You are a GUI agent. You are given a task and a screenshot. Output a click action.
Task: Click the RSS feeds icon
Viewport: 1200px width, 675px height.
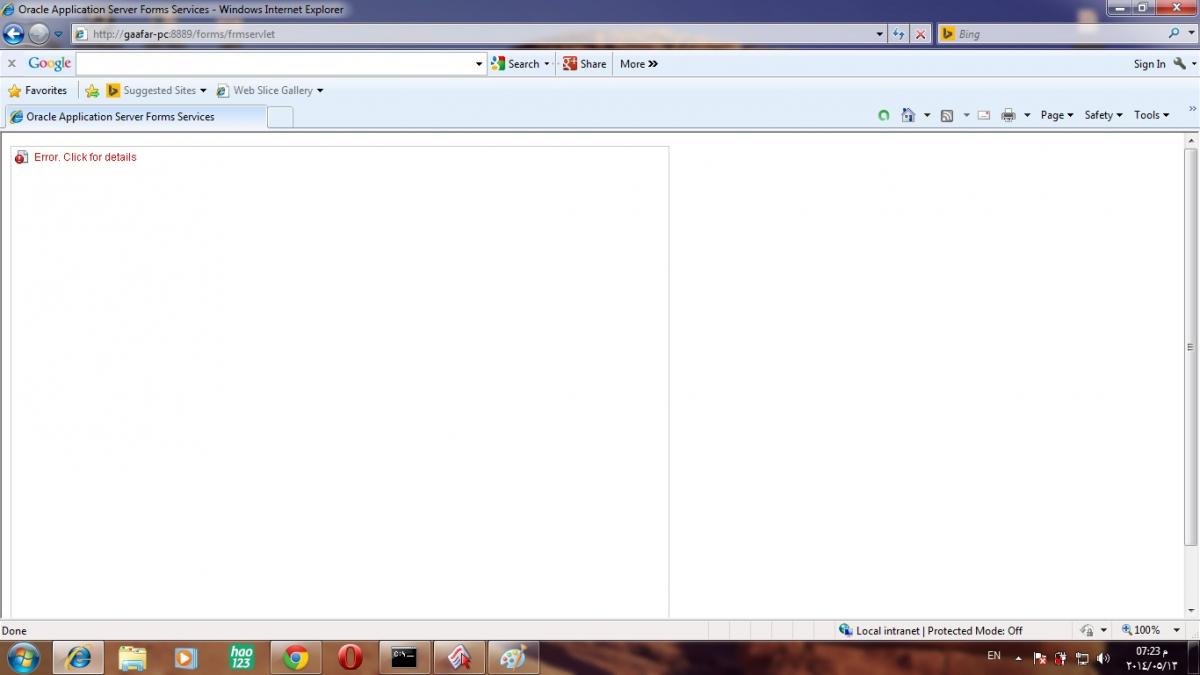click(x=946, y=115)
